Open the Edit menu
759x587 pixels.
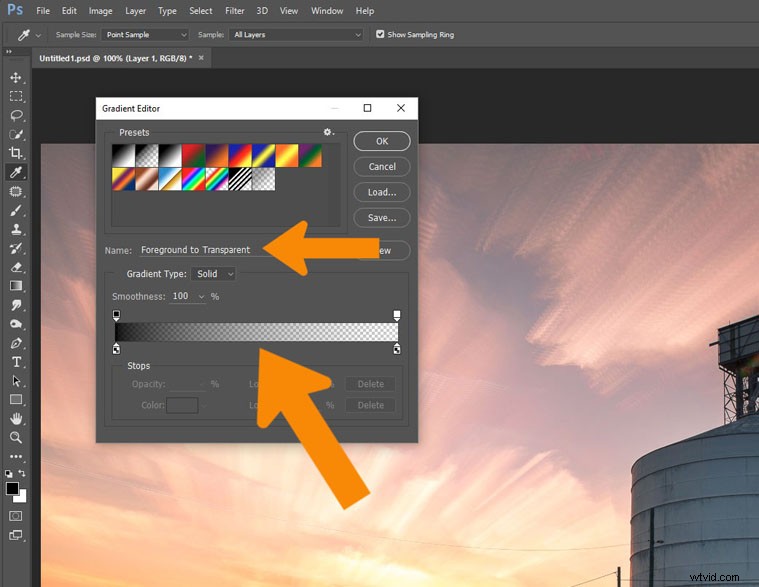69,11
